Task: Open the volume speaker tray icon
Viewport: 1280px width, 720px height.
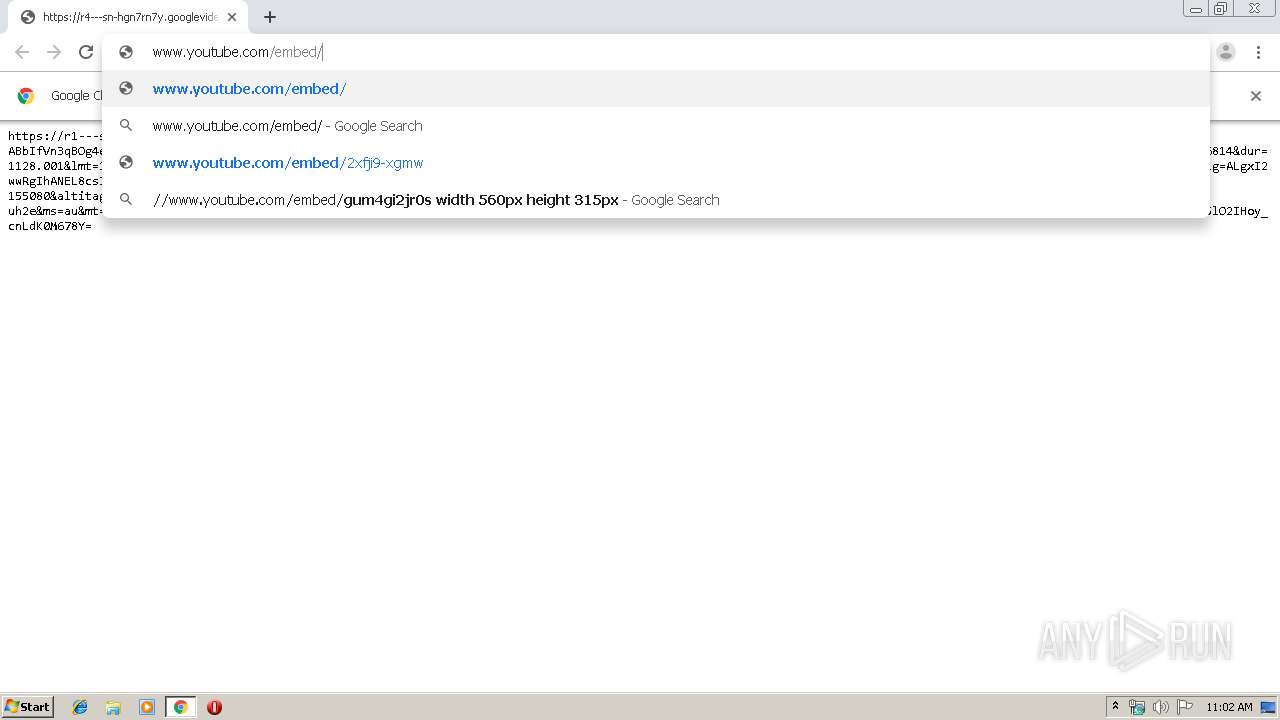Action: coord(1160,707)
